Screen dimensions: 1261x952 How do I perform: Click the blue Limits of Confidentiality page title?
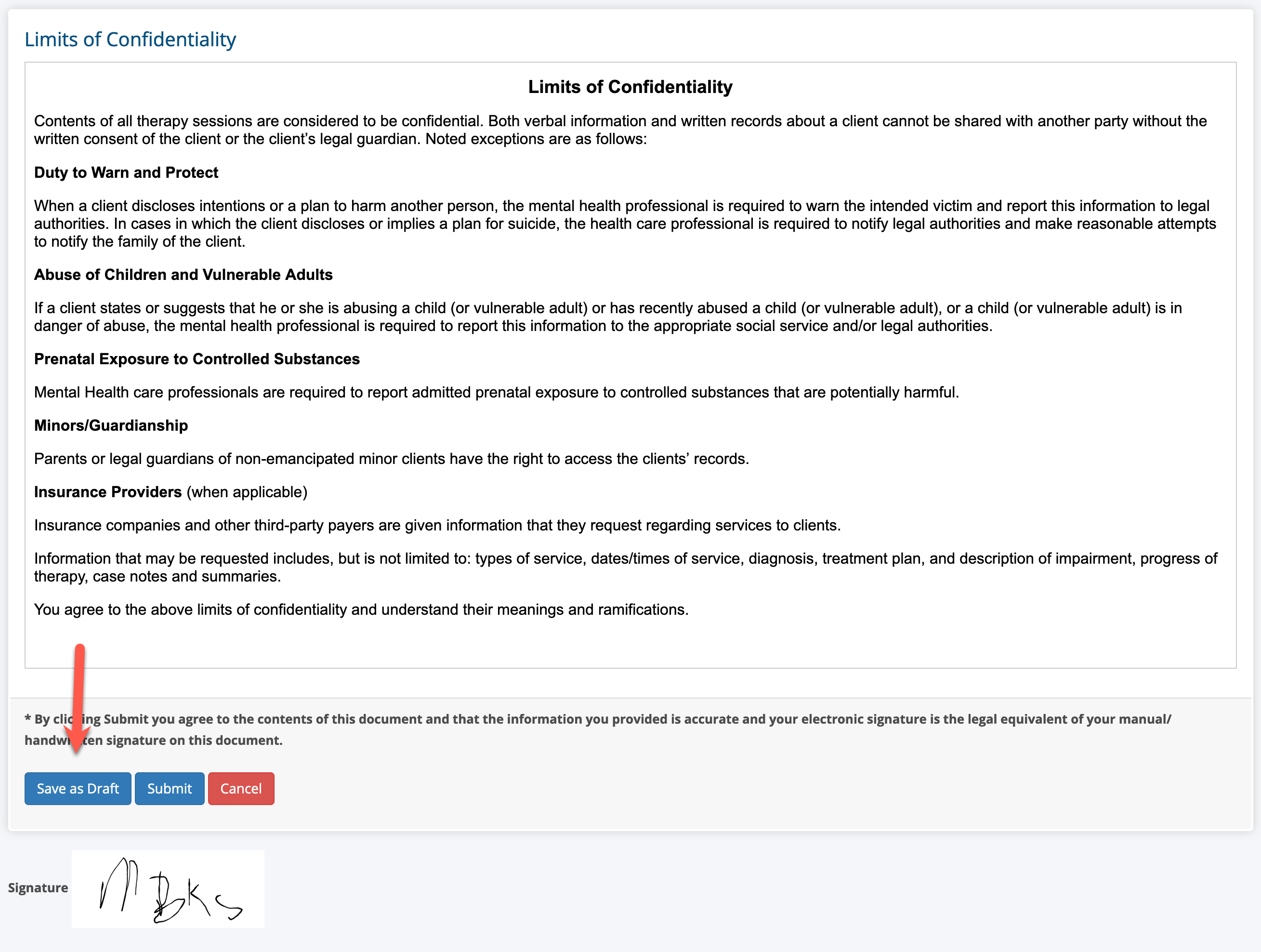point(130,40)
